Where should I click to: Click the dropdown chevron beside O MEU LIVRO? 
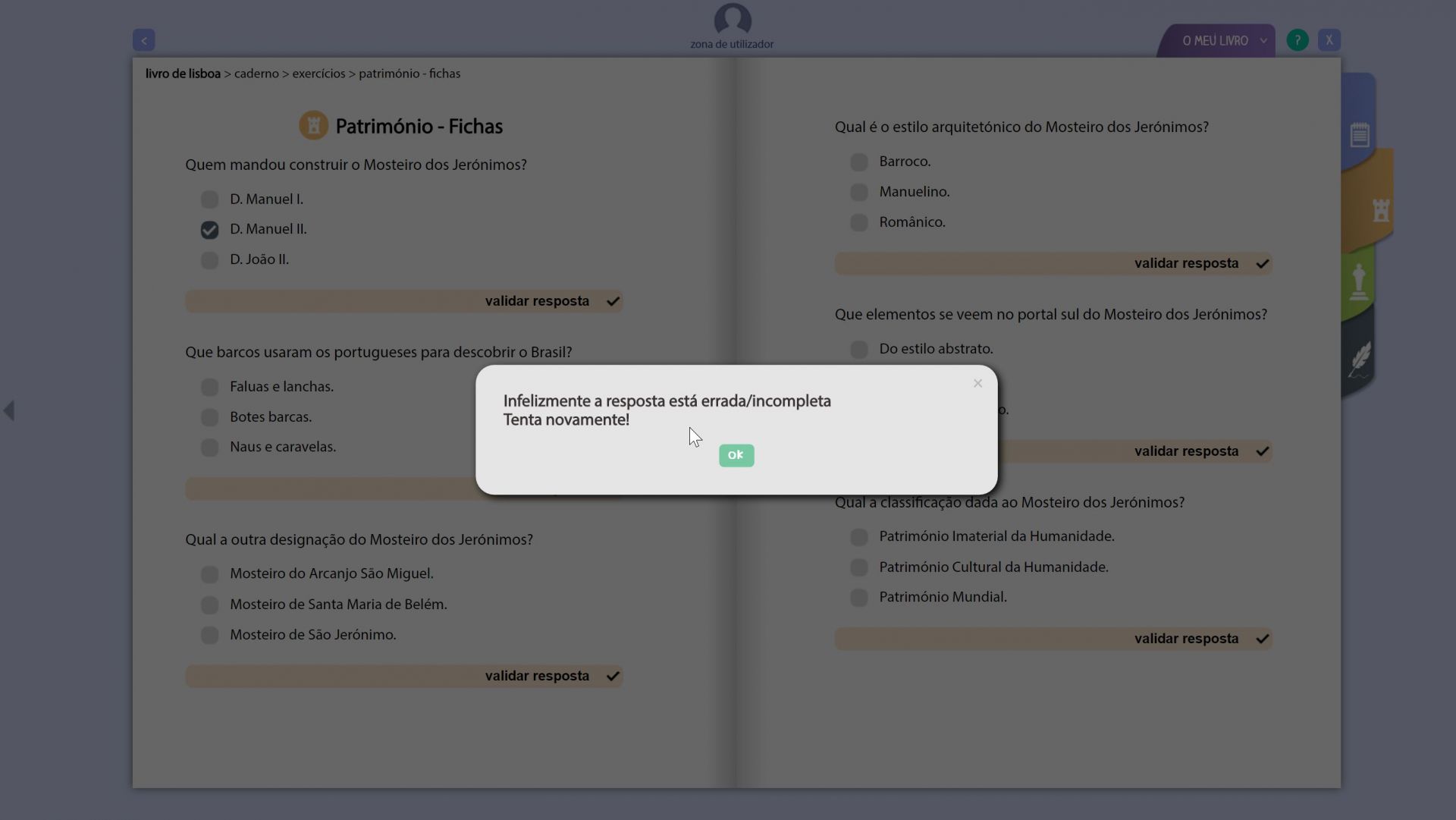[x=1263, y=41]
